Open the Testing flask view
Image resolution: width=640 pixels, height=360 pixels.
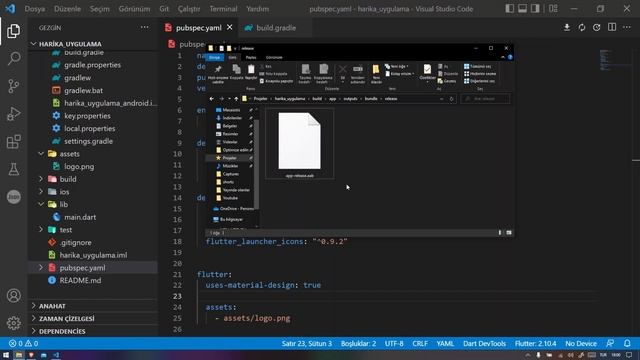point(13,169)
